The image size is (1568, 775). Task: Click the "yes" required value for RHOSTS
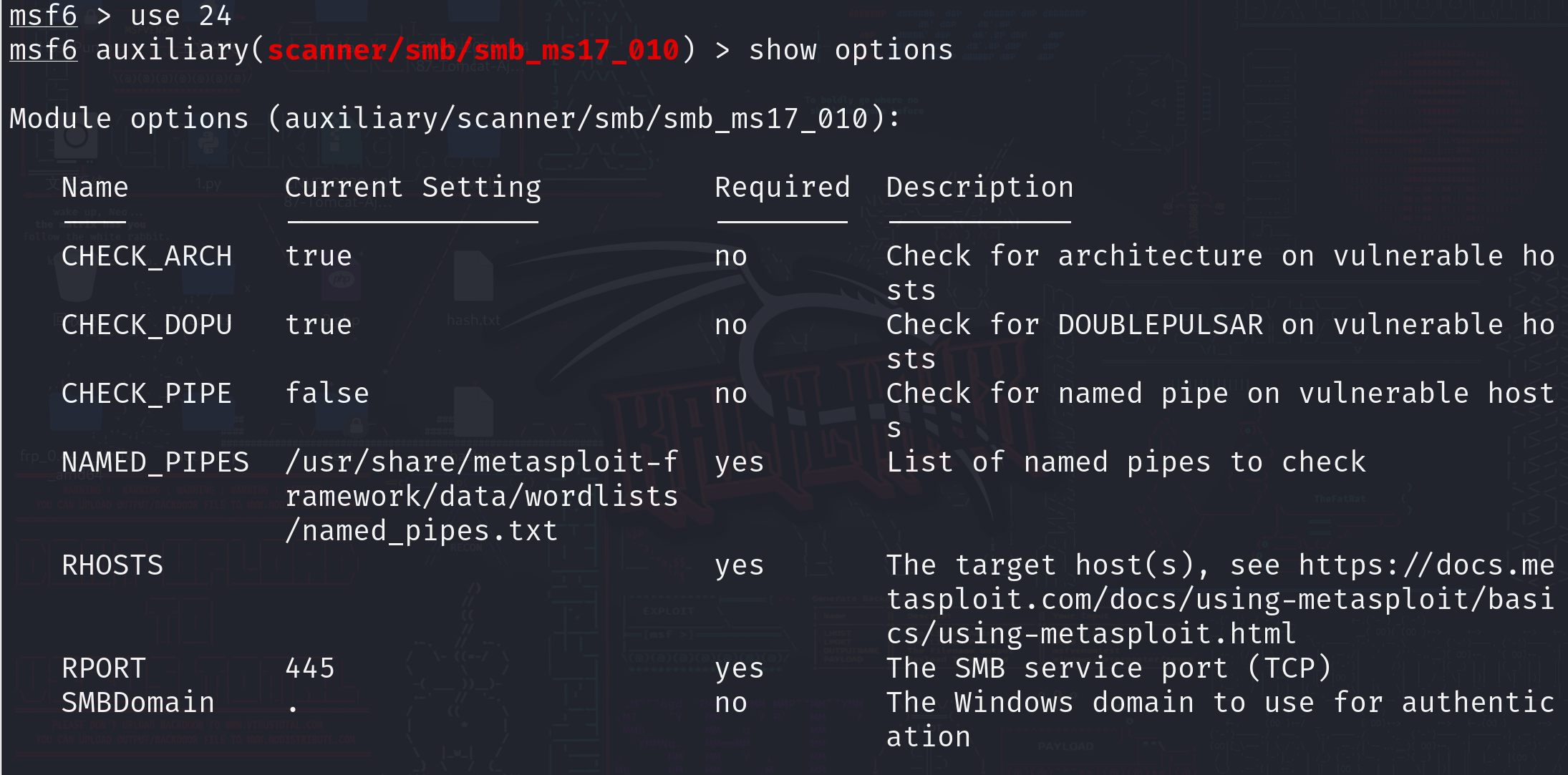(739, 565)
